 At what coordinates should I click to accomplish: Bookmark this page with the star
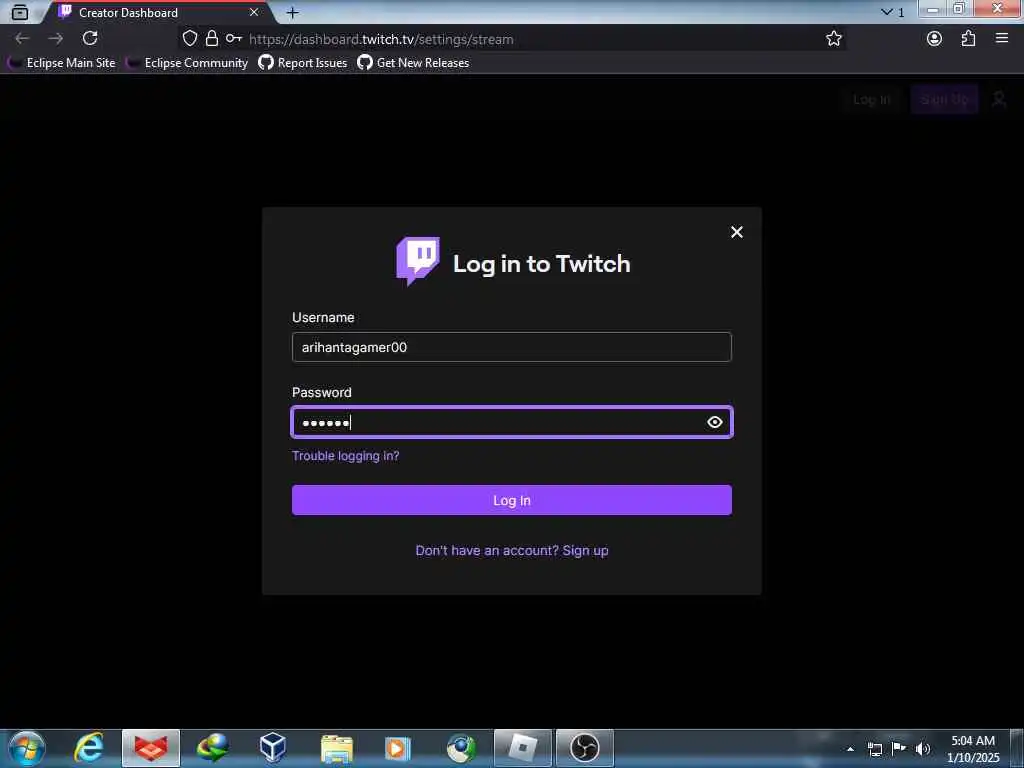(833, 39)
